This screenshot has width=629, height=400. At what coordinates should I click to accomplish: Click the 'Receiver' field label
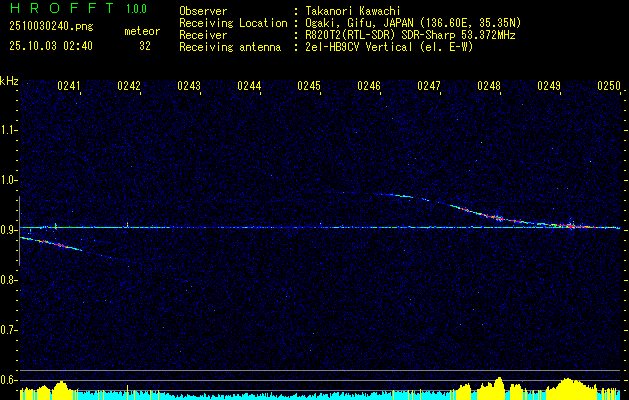tap(203, 35)
